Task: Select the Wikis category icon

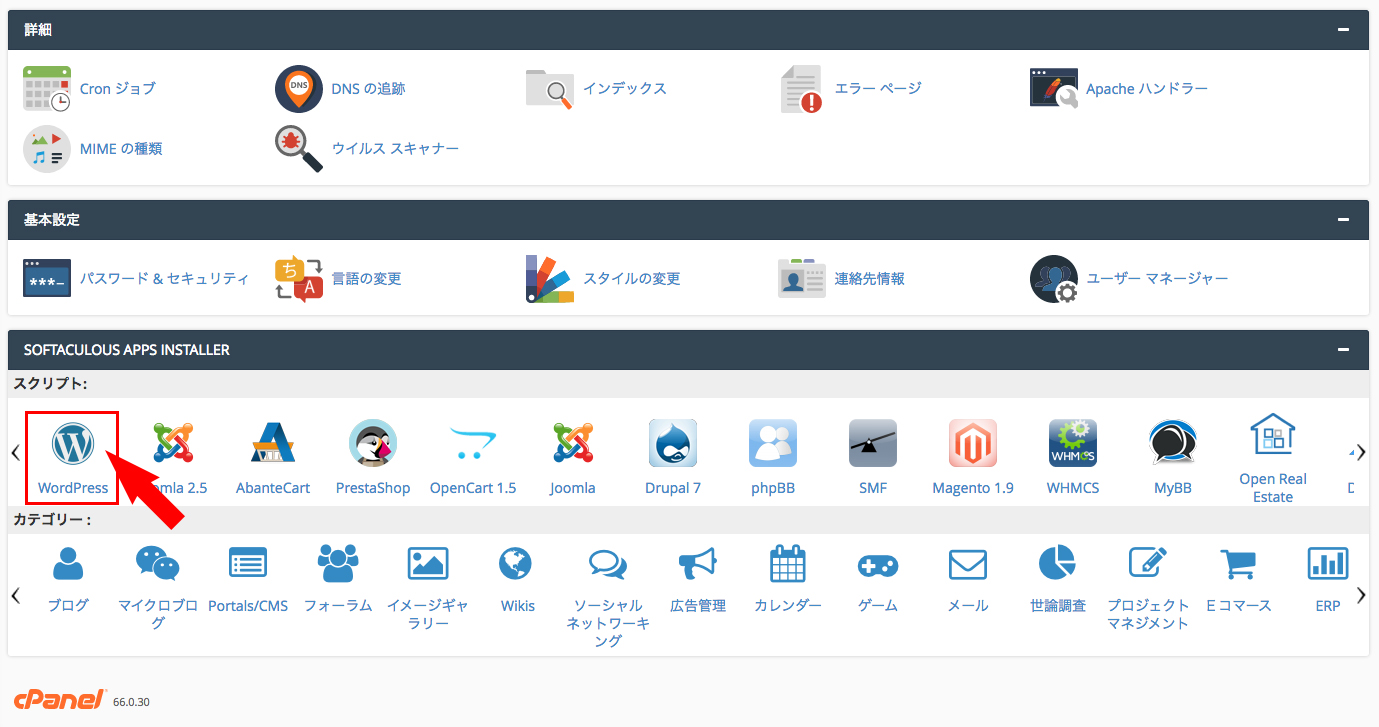Action: (x=517, y=562)
